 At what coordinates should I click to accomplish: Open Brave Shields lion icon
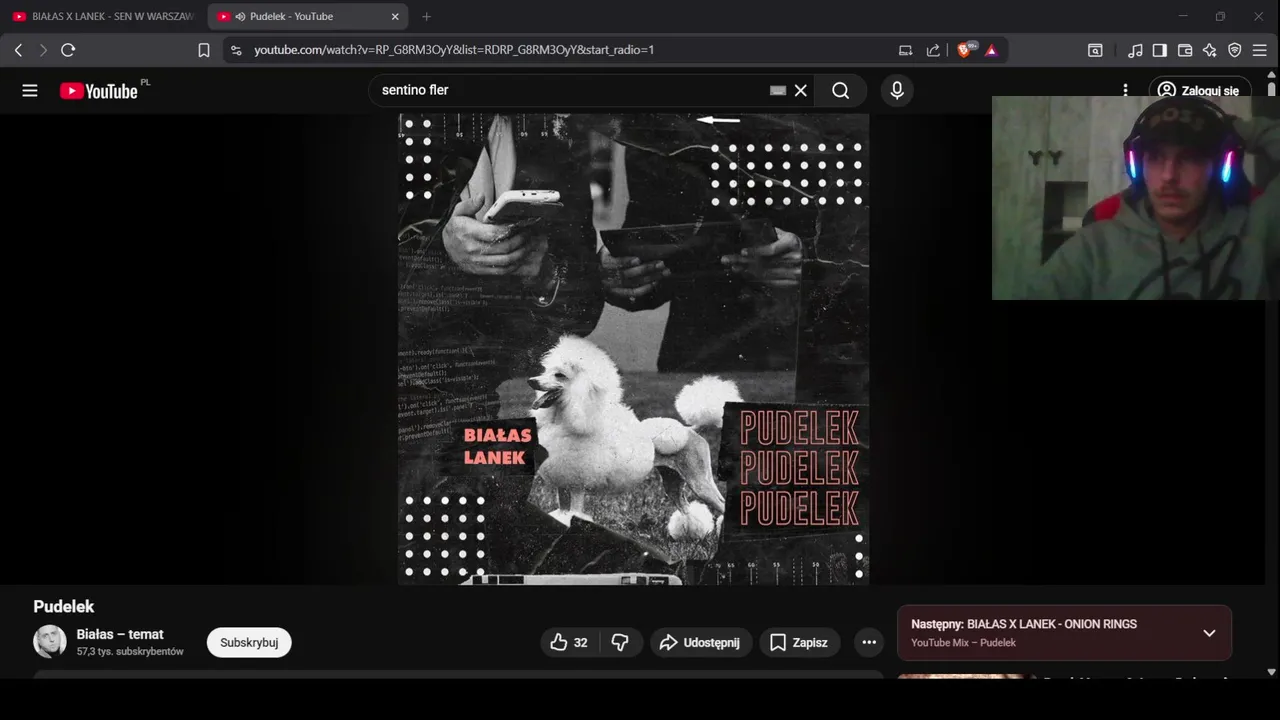(965, 50)
